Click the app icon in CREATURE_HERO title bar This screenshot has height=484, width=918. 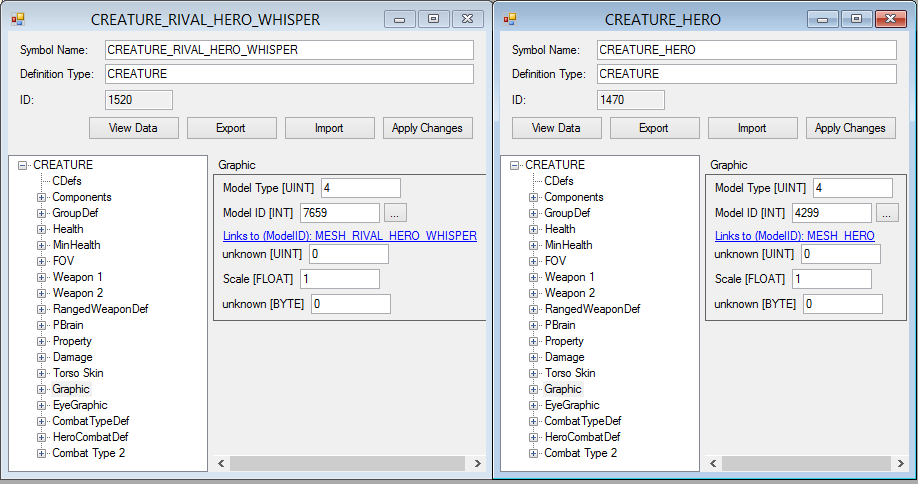pyautogui.click(x=510, y=19)
